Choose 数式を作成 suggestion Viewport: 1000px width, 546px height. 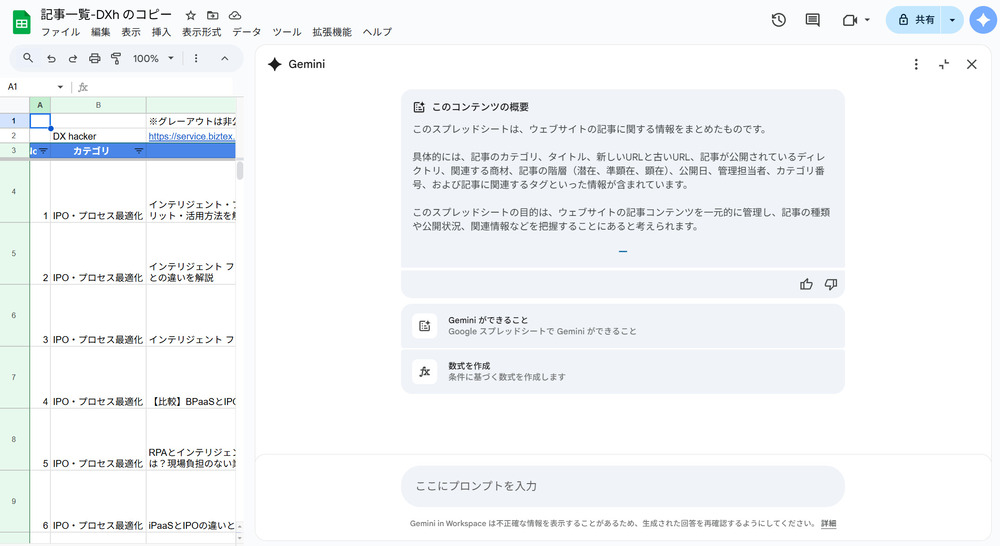(x=622, y=371)
